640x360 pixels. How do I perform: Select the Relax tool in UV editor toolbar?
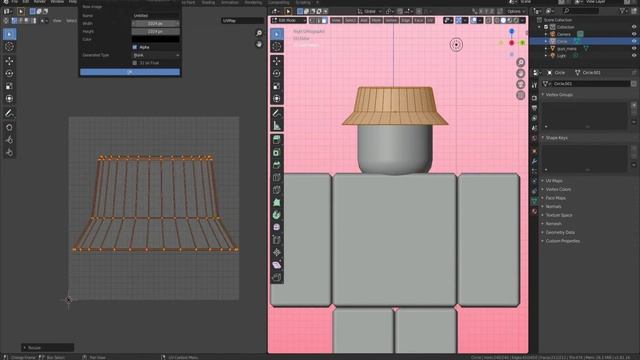(x=9, y=140)
